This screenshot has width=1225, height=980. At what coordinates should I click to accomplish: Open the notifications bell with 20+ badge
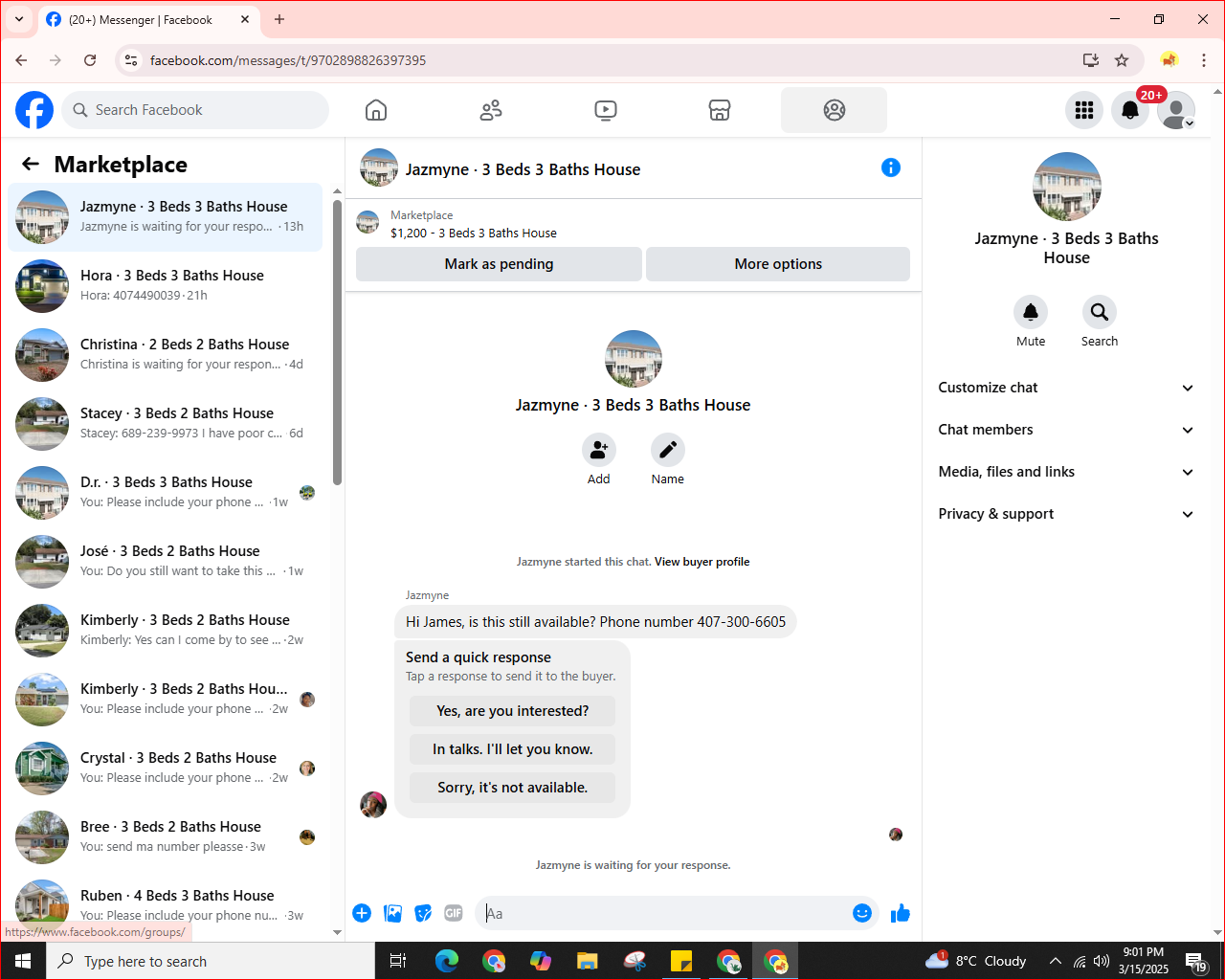pyautogui.click(x=1130, y=110)
